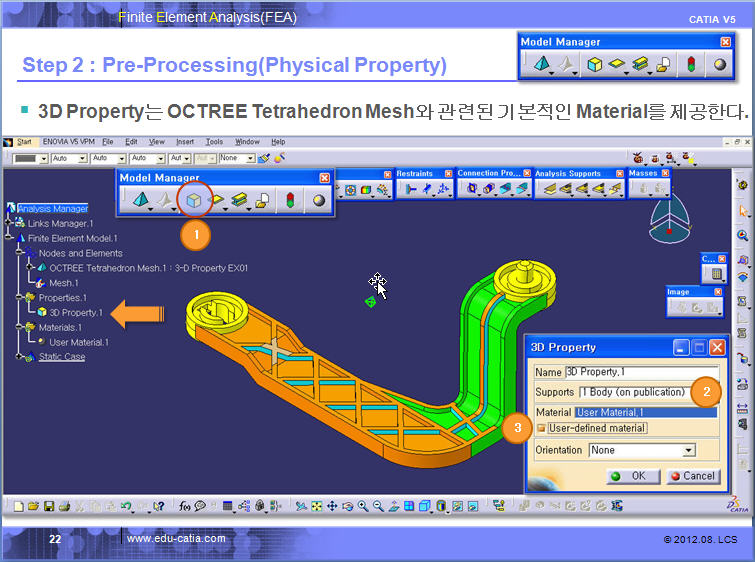Click last icon in Analysis Supports toolbar

click(615, 189)
